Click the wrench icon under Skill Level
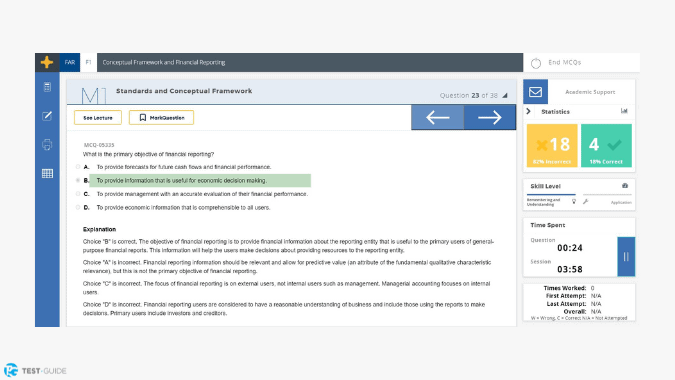675x380 pixels. click(585, 201)
